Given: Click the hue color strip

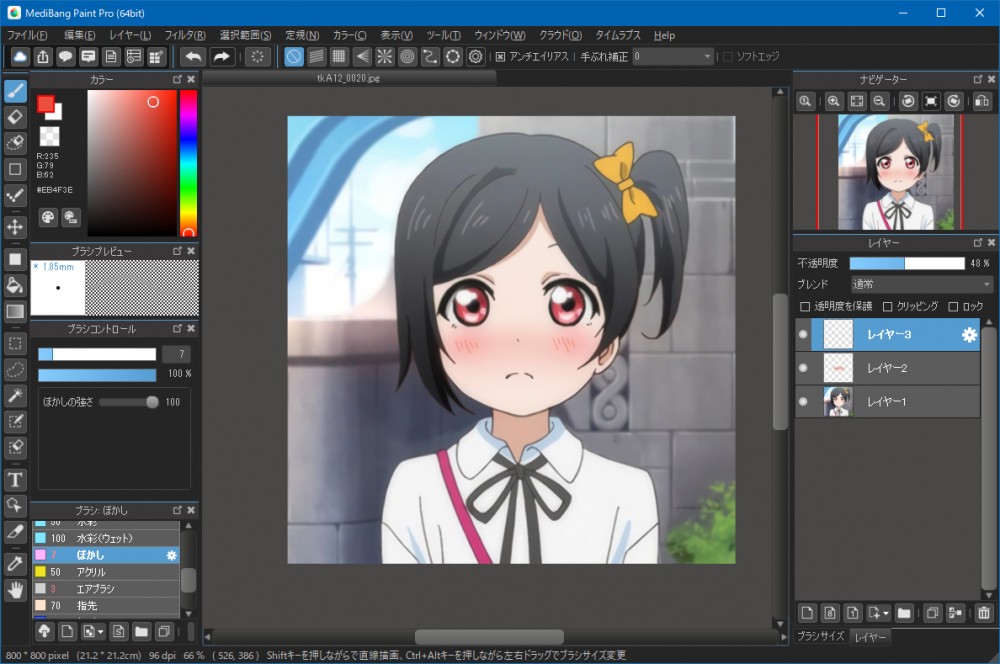Looking at the screenshot, I should 188,163.
